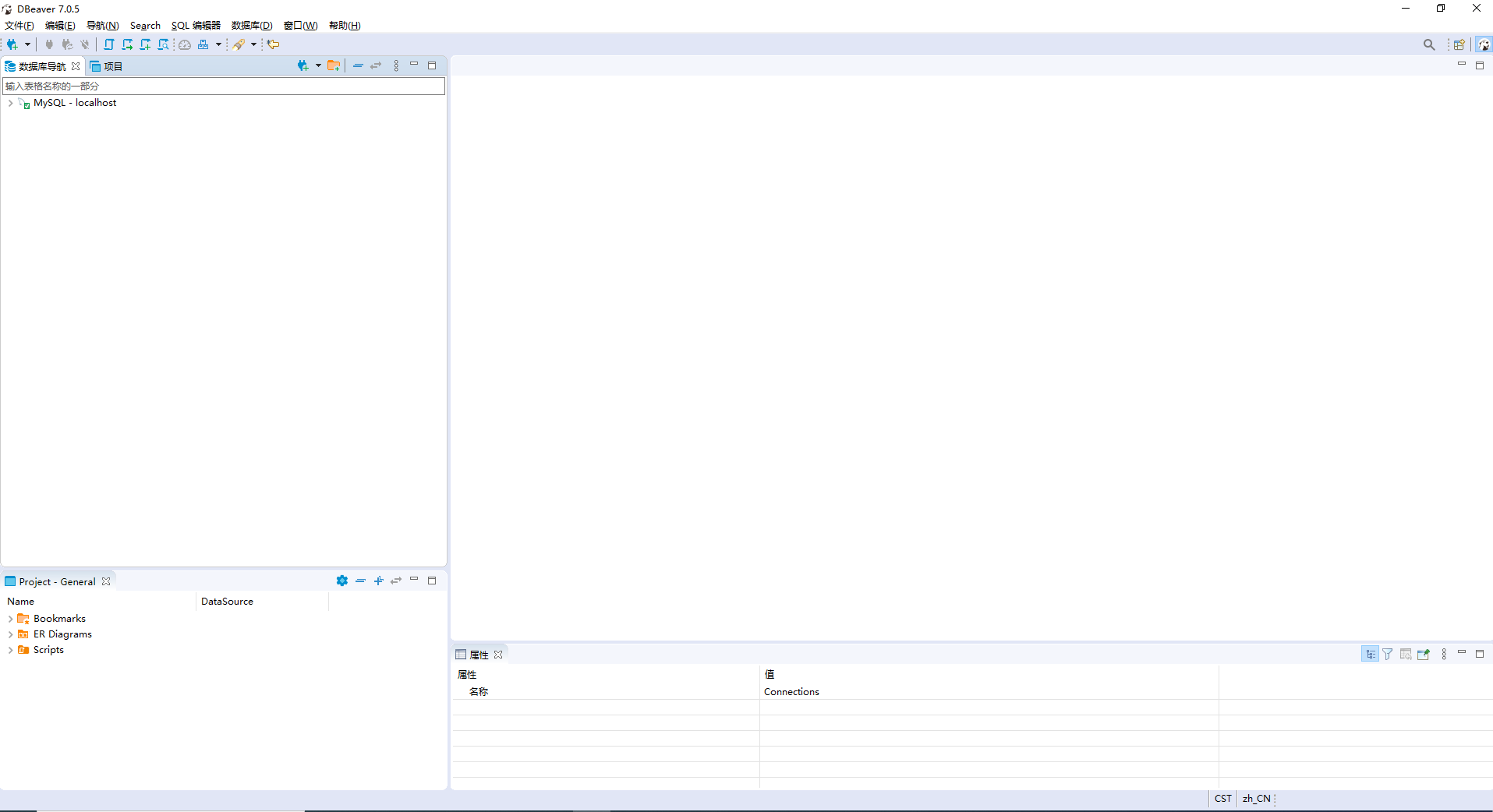1493x812 pixels.
Task: Click the Connect plug icon in main toolbar
Action: pos(49,44)
